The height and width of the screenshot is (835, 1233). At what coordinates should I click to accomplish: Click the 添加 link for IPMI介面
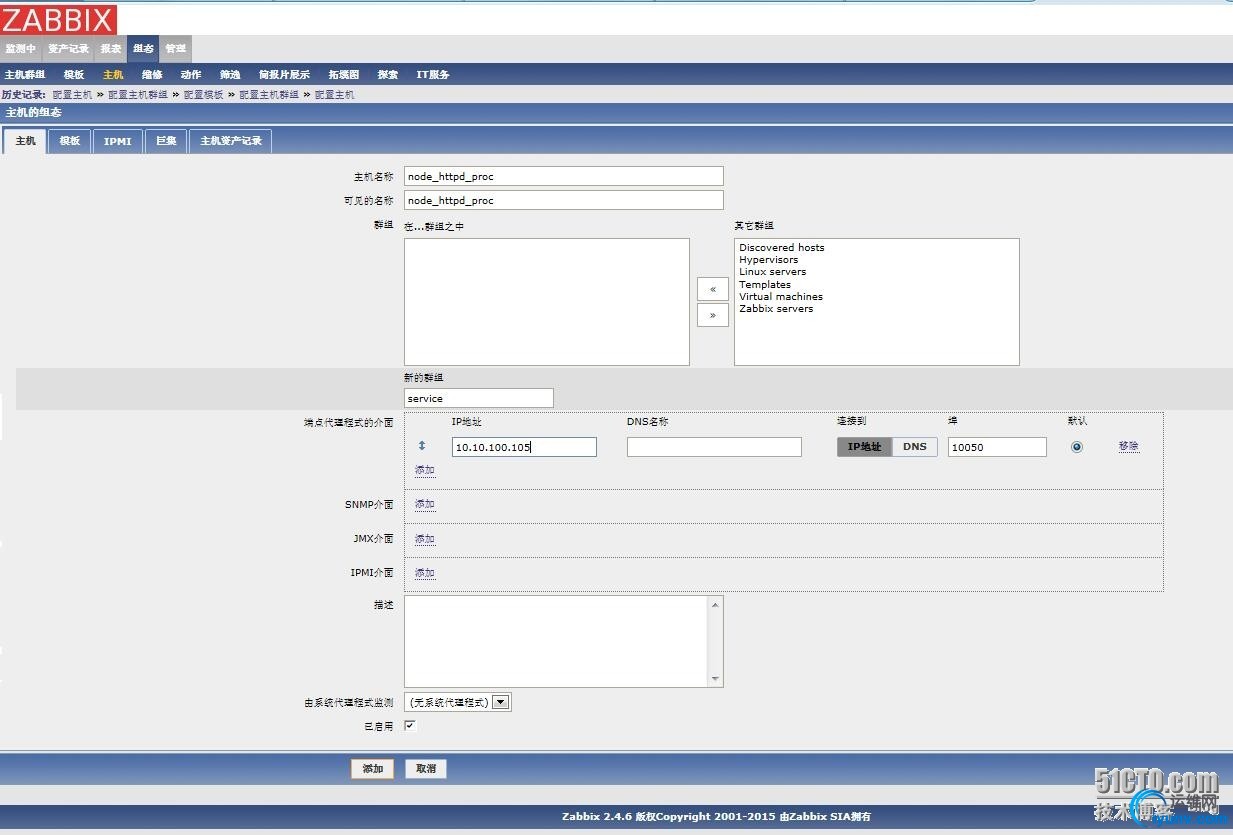pyautogui.click(x=425, y=573)
